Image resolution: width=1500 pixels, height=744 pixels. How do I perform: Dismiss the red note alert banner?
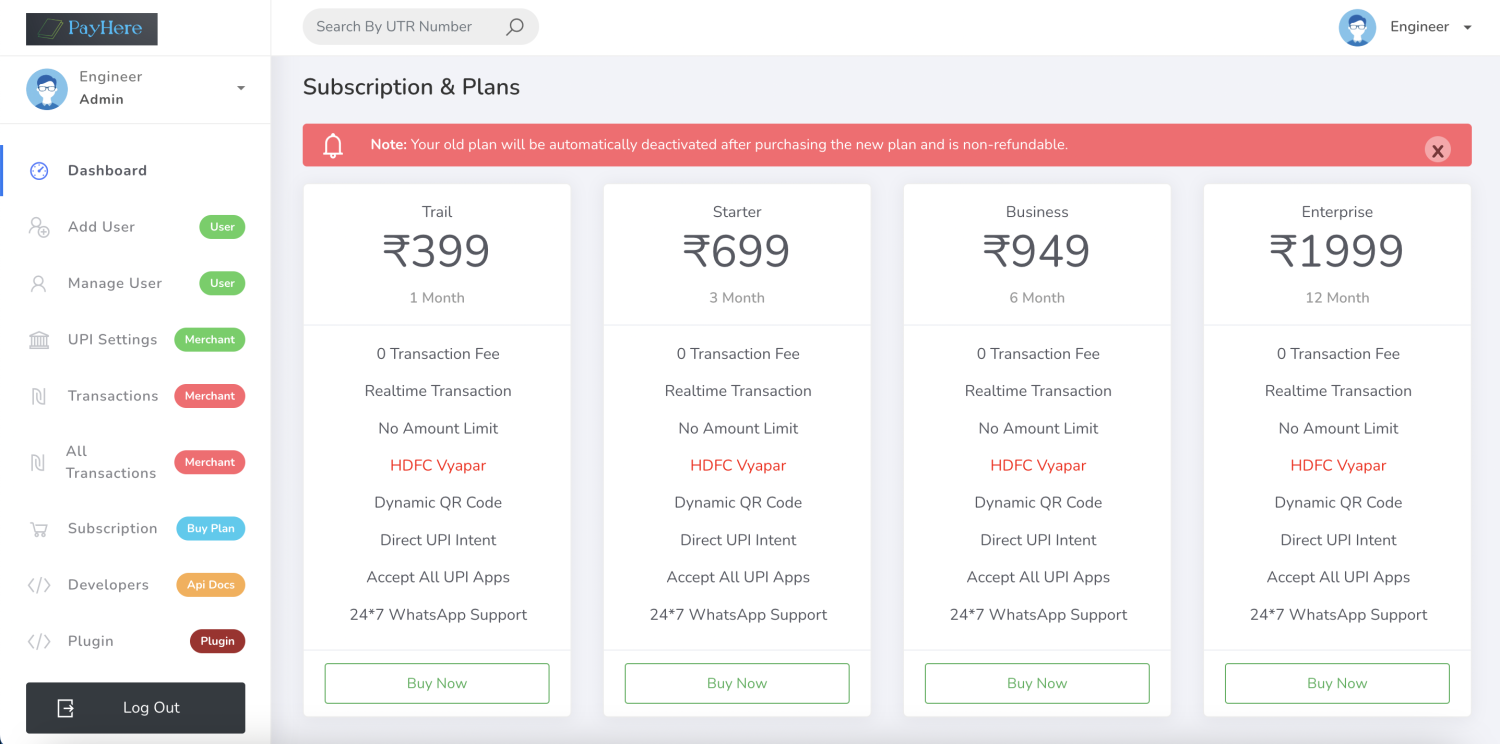pyautogui.click(x=1437, y=150)
